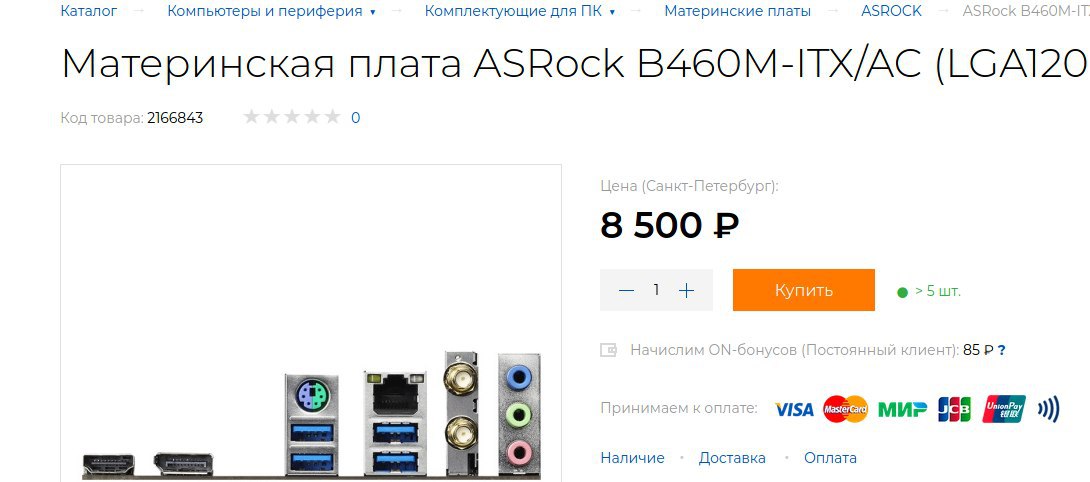This screenshot has width=1090, height=482.
Task: Open the Каталог breadcrumb link
Action: (x=89, y=11)
